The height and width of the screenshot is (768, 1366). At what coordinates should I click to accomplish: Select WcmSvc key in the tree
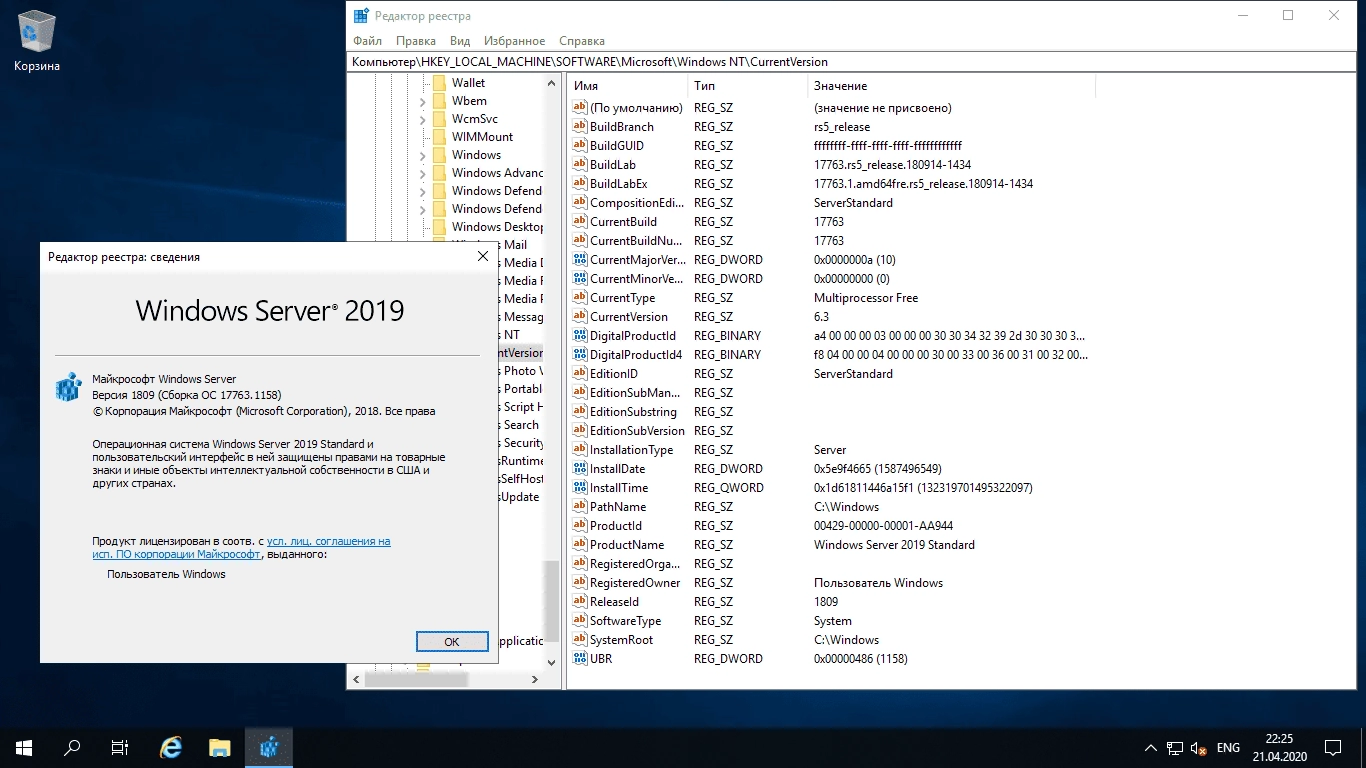point(474,119)
